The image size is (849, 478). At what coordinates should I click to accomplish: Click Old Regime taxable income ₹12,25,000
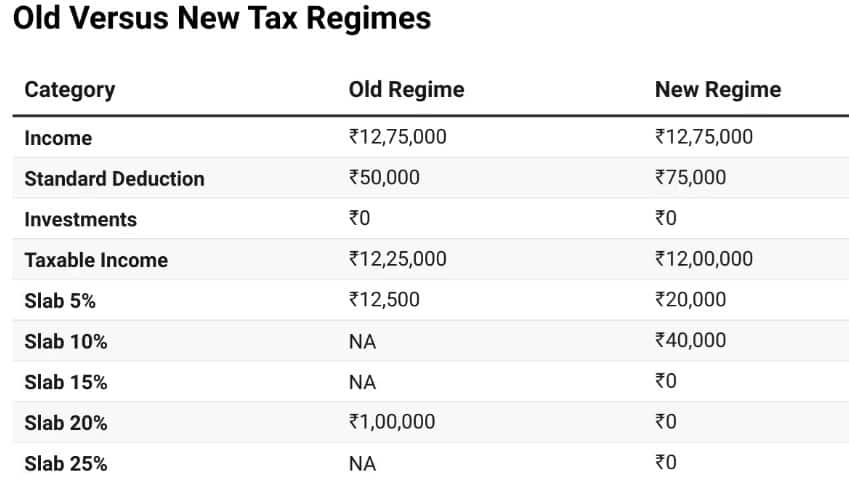(397, 259)
